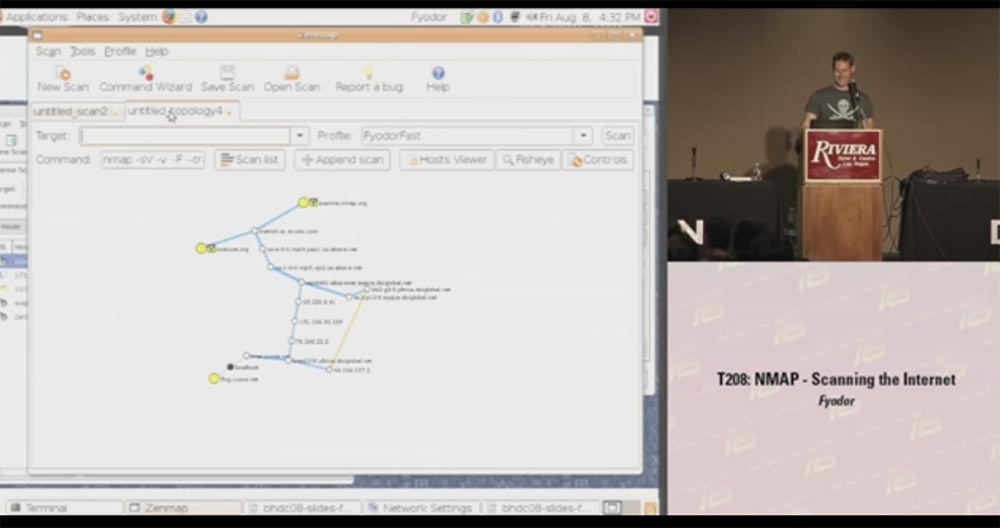This screenshot has height=528, width=1000.
Task: Select the yellow insecure.org node
Action: click(202, 248)
